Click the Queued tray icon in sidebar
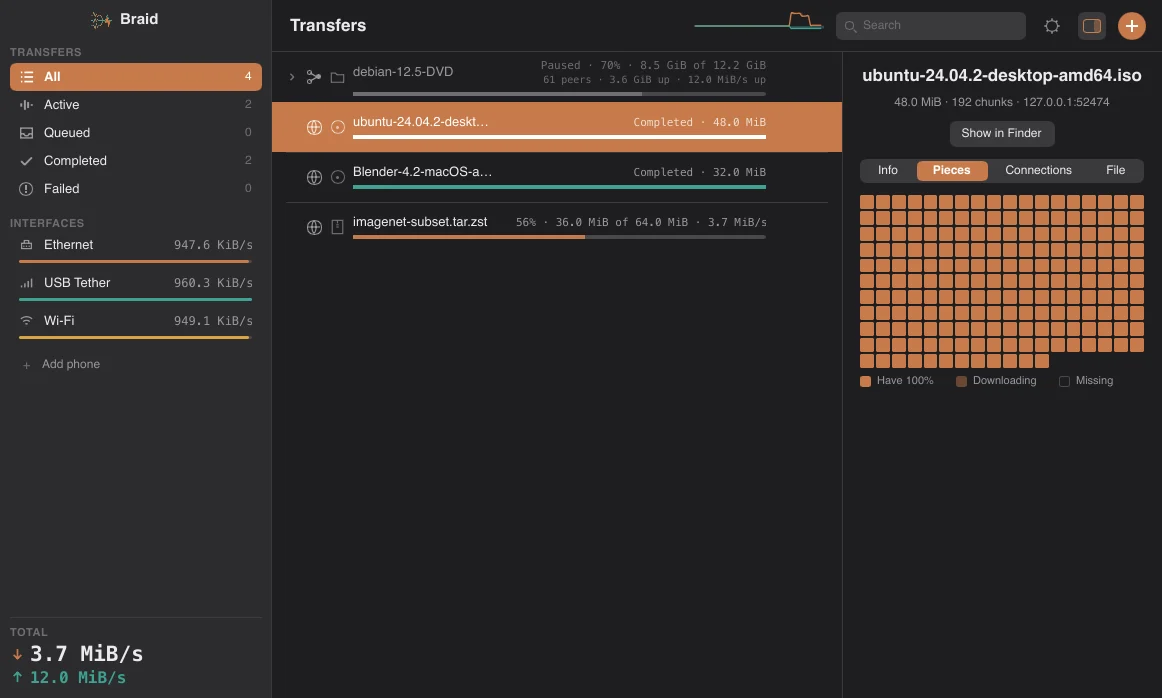Image resolution: width=1162 pixels, height=698 pixels. pyautogui.click(x=27, y=133)
